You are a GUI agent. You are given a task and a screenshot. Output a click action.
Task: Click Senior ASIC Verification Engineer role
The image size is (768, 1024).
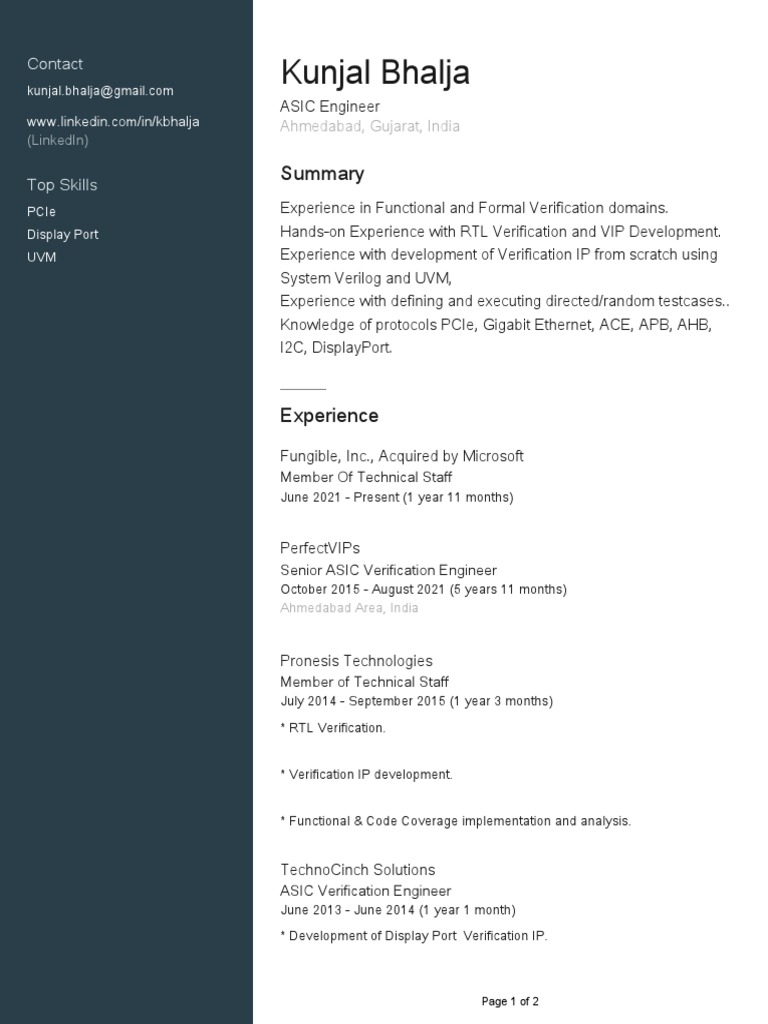point(389,570)
